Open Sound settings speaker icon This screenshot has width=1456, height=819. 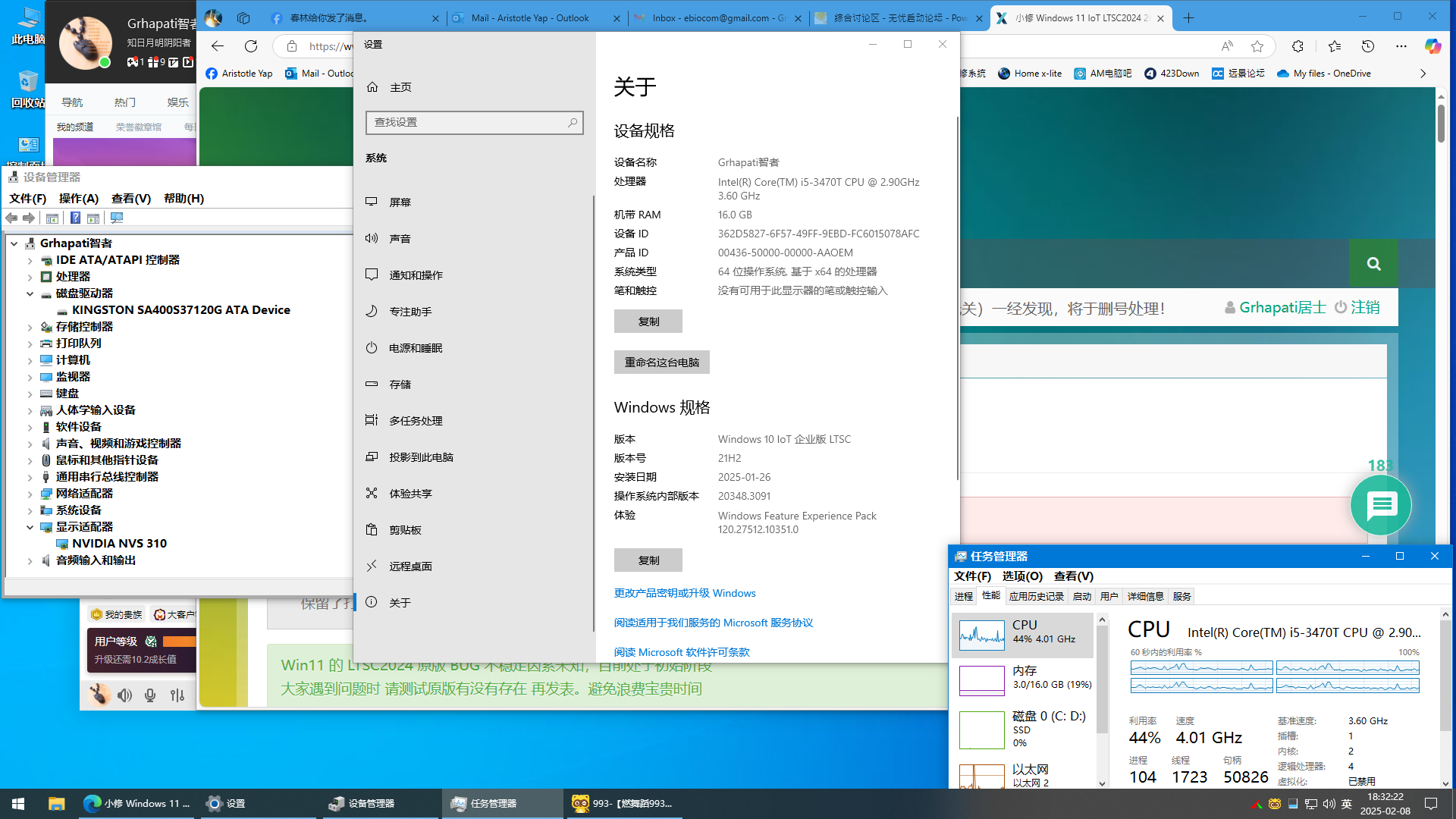pos(372,238)
